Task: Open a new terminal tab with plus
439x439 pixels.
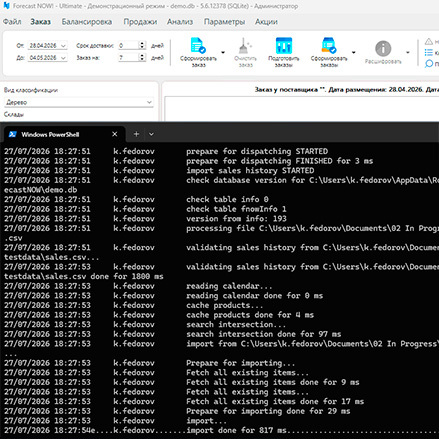Action: [136, 134]
